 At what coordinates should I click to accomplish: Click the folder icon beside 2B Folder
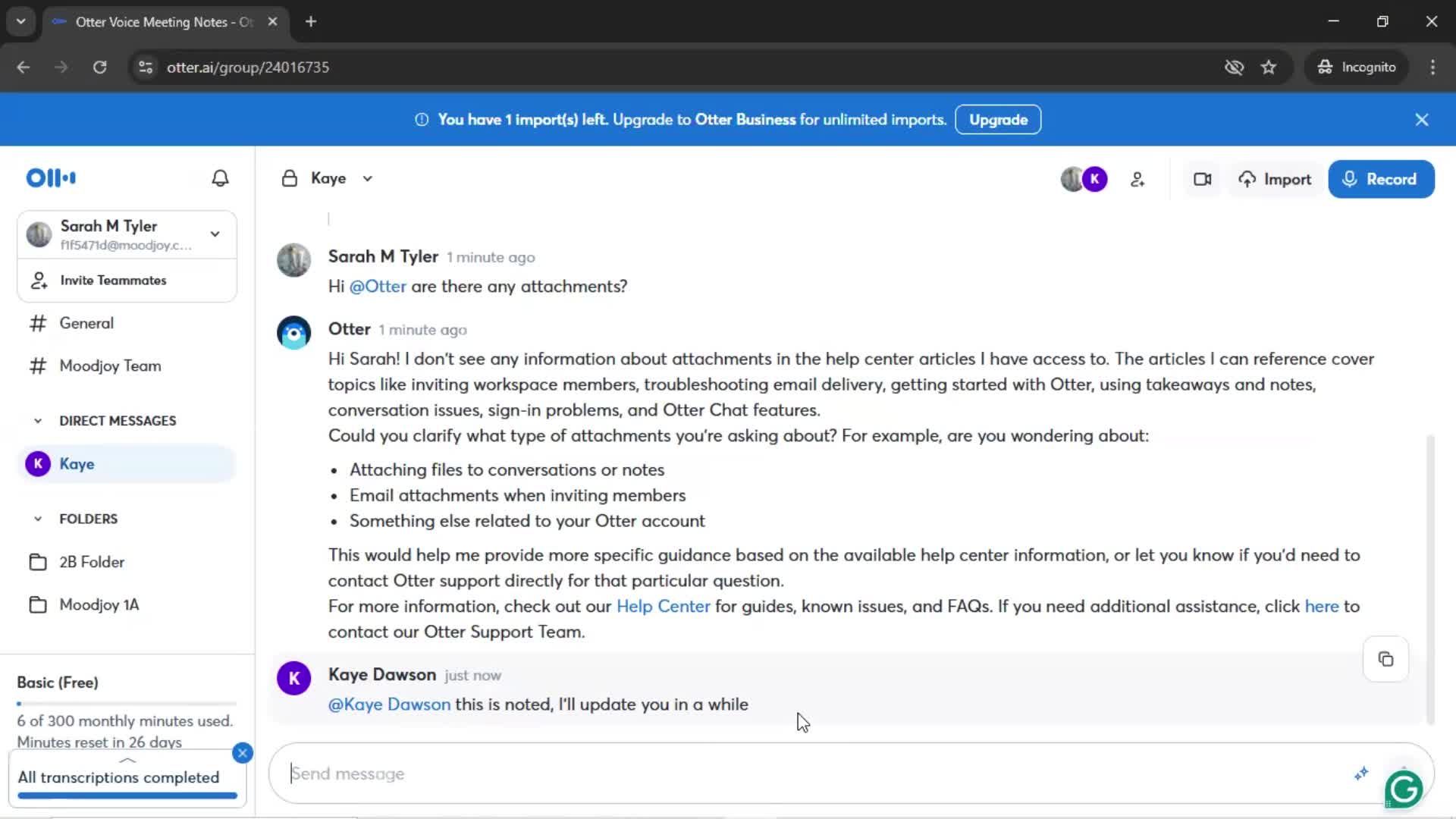click(38, 562)
